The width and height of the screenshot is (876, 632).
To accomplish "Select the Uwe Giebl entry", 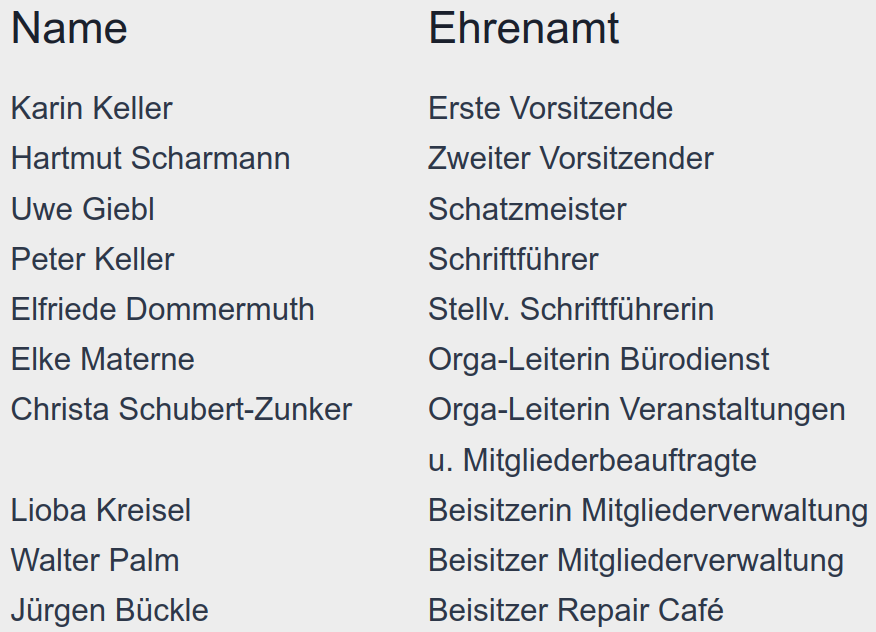I will pos(83,209).
